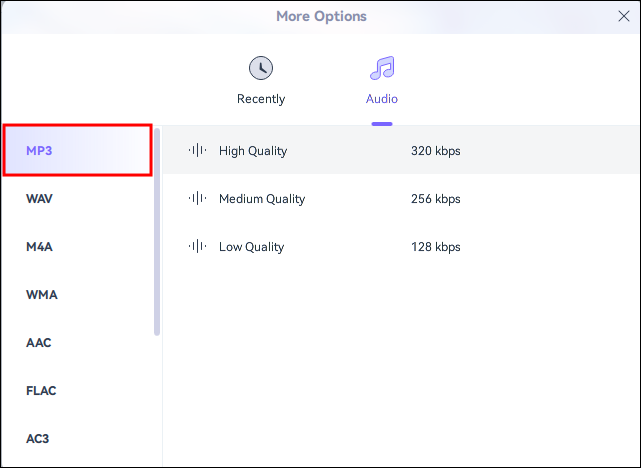Switch to the Audio tab label
Viewport: 641px width, 468px height.
coord(382,99)
